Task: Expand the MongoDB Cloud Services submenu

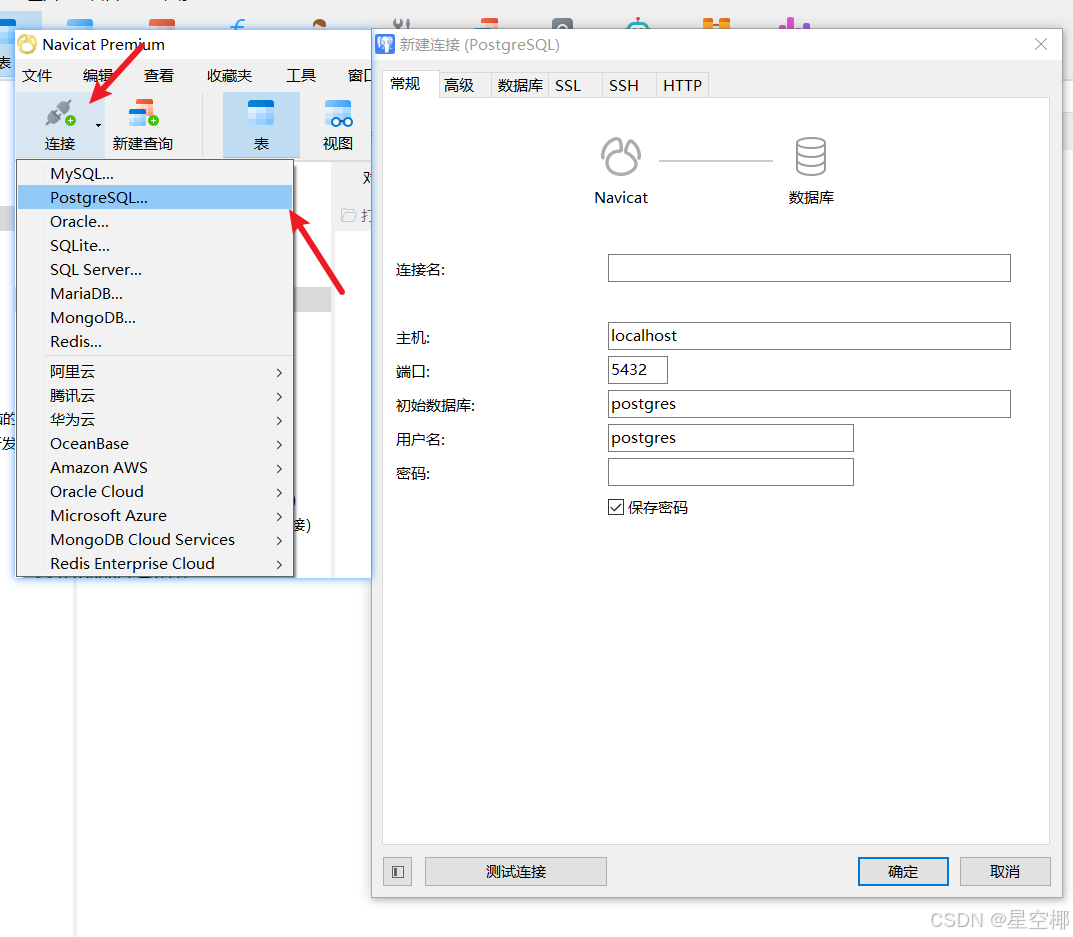Action: 155,539
